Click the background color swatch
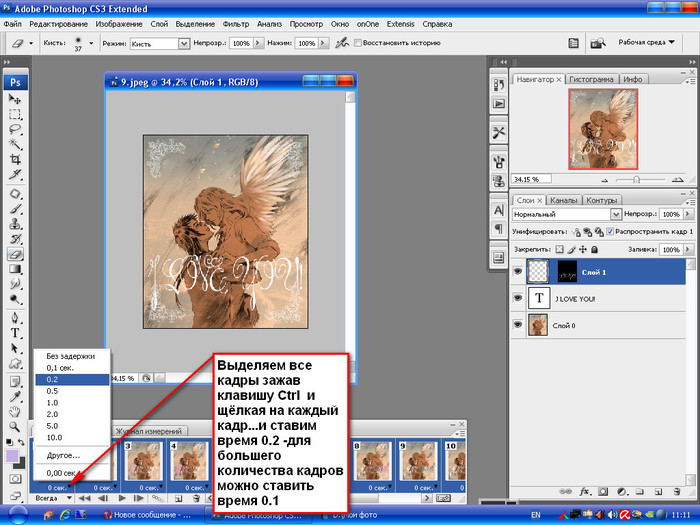 tap(21, 464)
